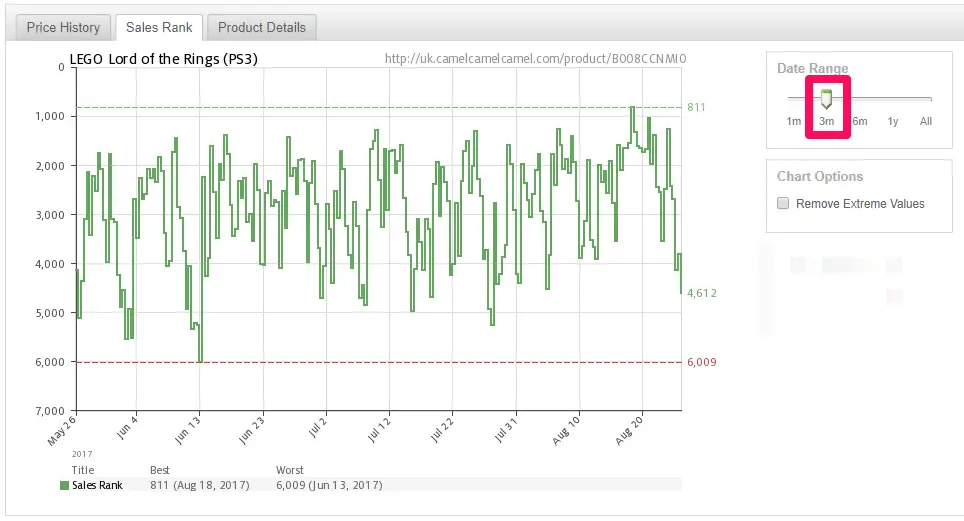
Task: Click the Title column header
Action: tap(82, 470)
